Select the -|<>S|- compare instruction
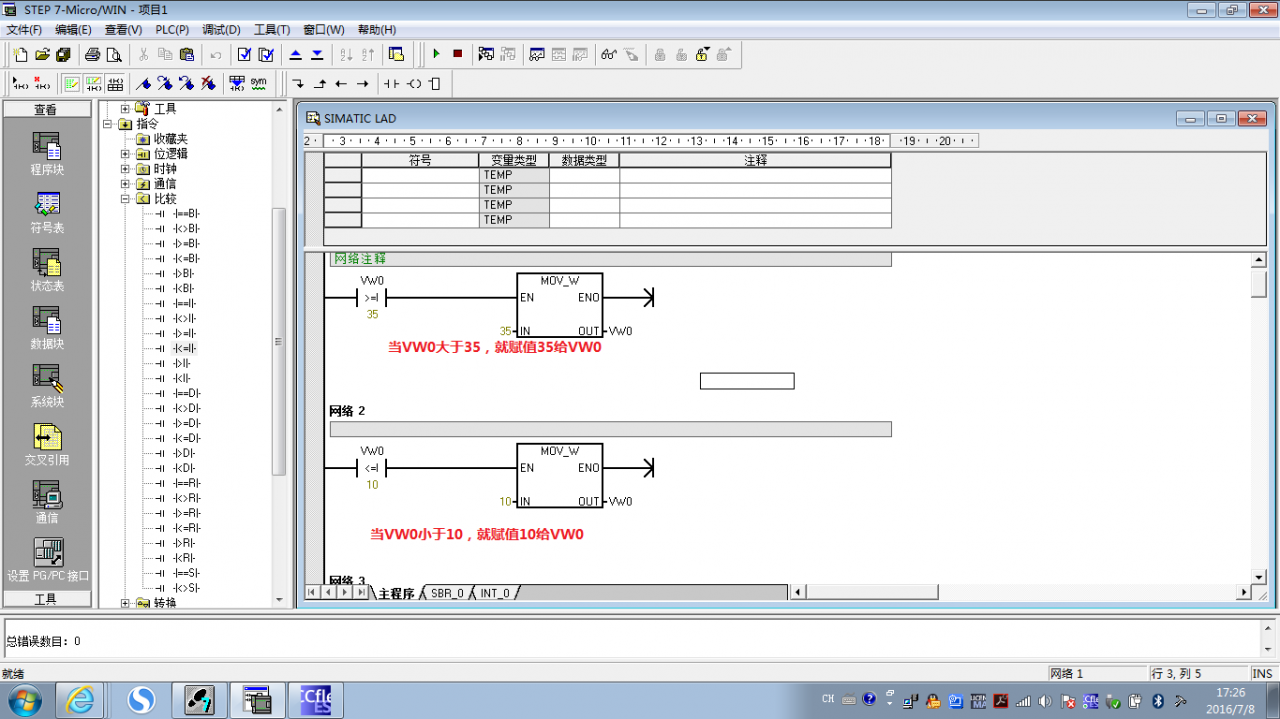Image resolution: width=1280 pixels, height=719 pixels. [186, 589]
